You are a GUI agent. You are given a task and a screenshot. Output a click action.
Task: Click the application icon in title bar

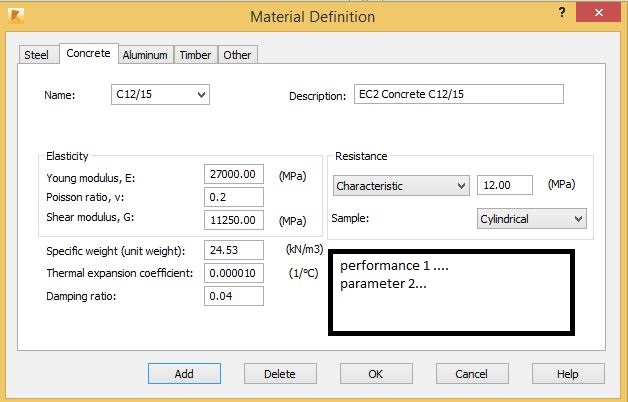(x=16, y=16)
